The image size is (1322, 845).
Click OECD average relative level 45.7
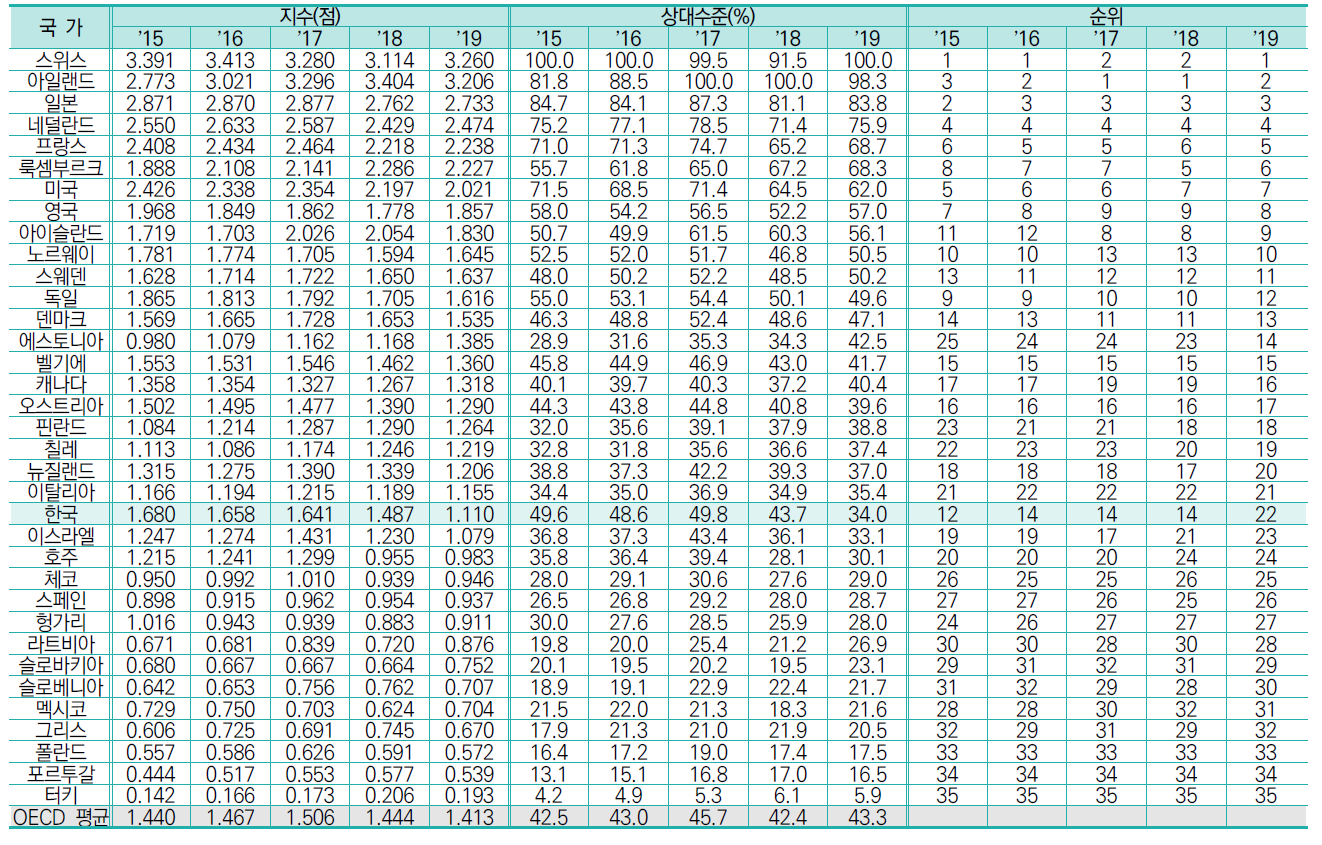coord(706,818)
